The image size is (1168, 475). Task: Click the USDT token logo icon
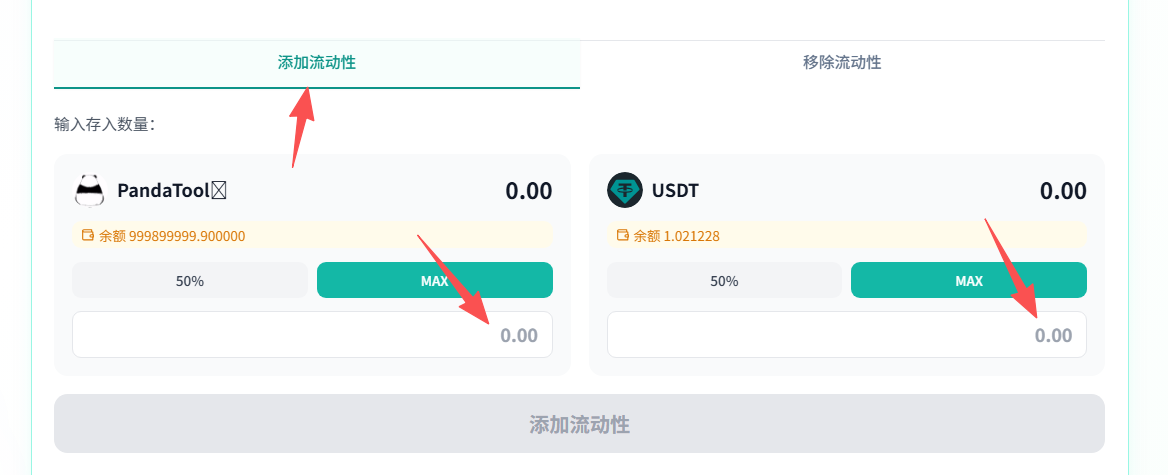coord(625,190)
